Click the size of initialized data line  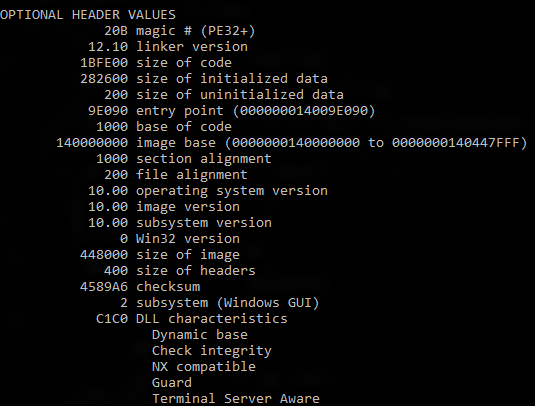click(x=204, y=79)
